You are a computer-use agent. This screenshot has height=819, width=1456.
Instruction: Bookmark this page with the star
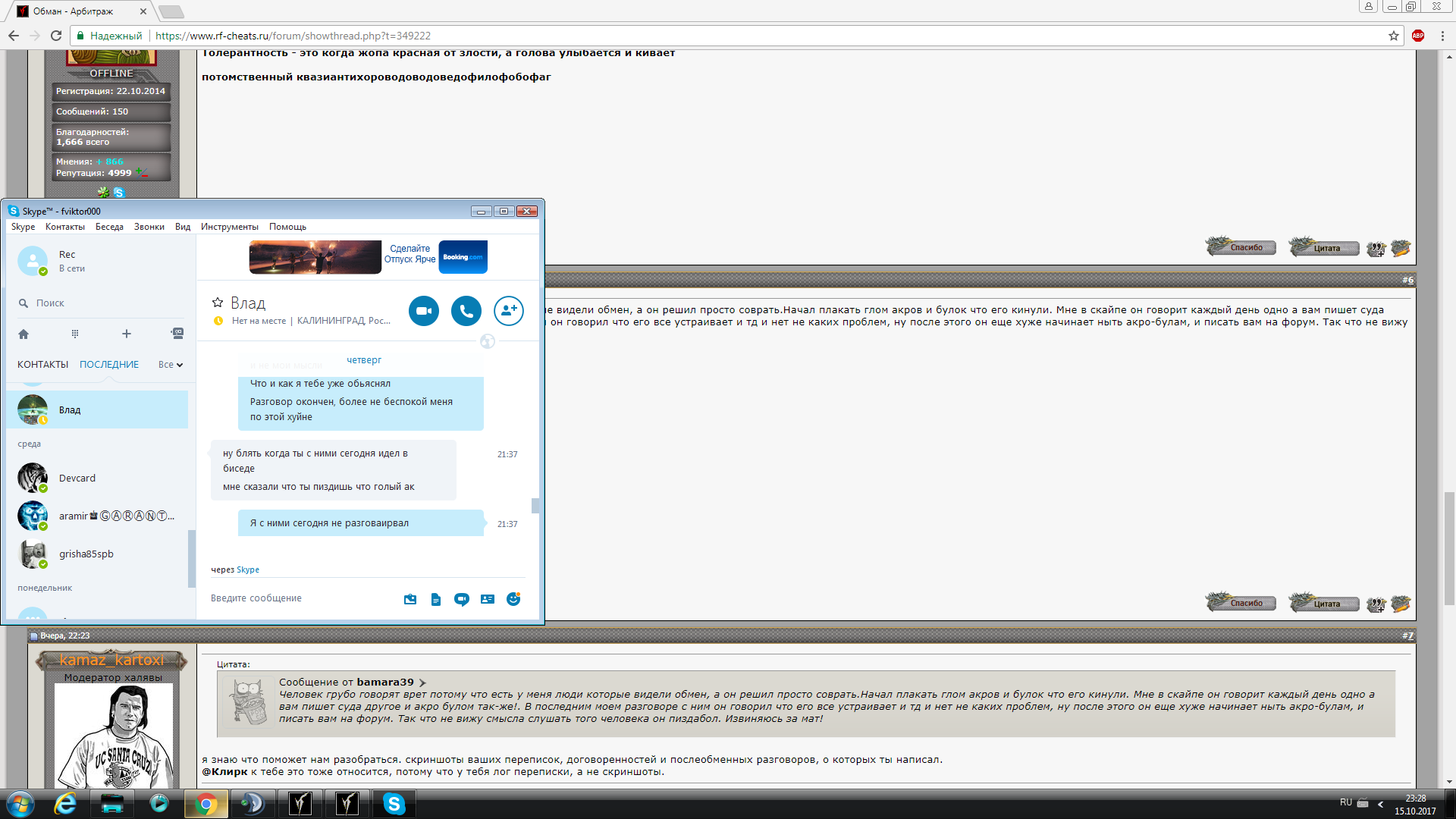1394,36
